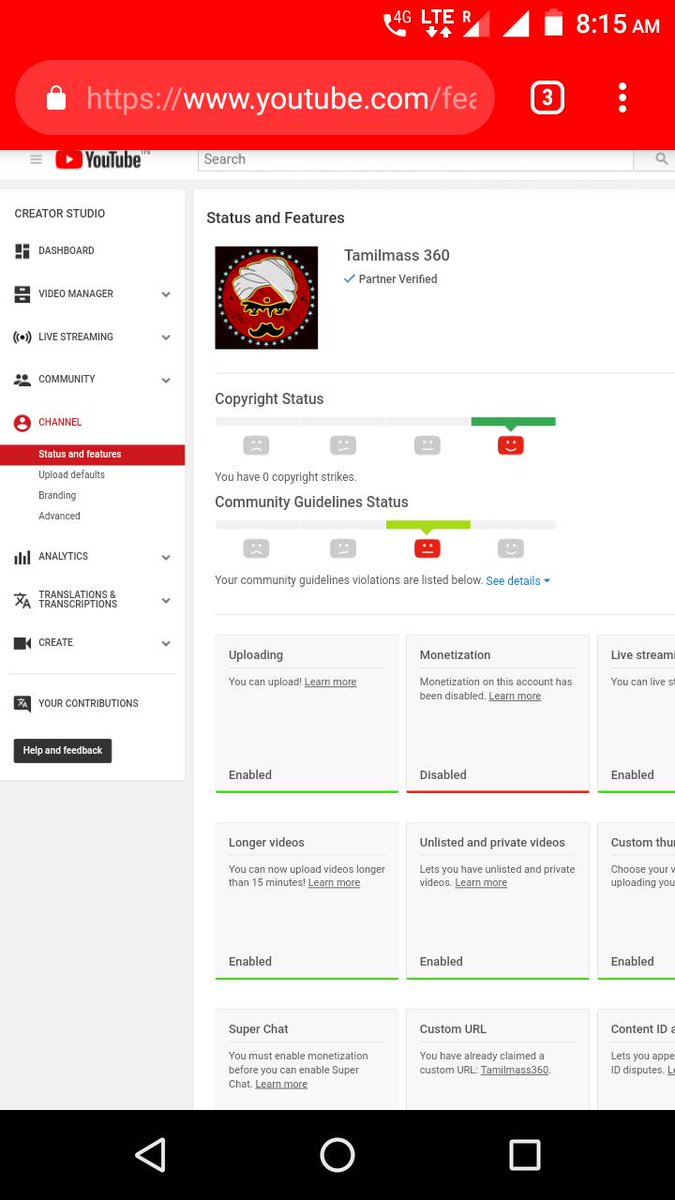675x1200 pixels.
Task: Expand the Analytics section
Action: tap(166, 558)
